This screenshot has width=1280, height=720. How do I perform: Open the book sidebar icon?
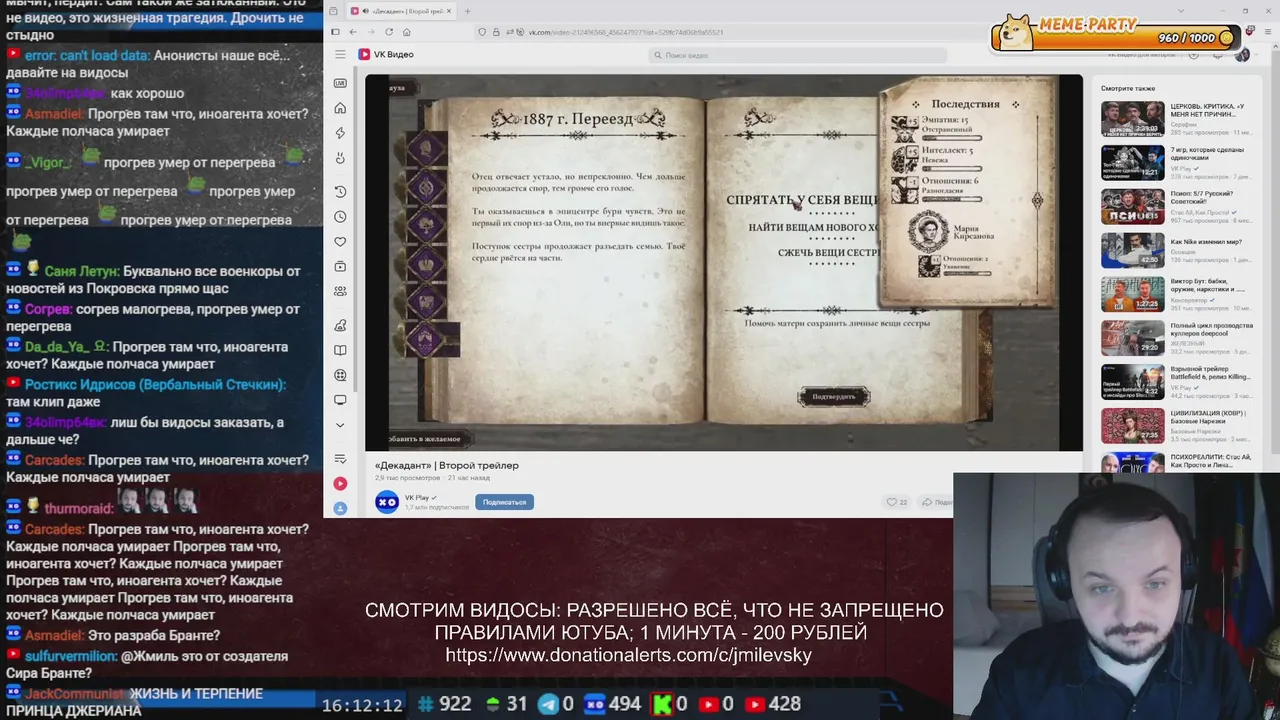tap(340, 350)
